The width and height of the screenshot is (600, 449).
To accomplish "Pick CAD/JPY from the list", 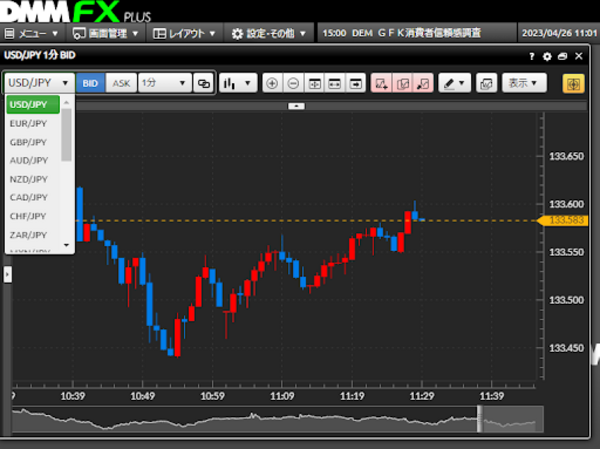I will tap(33, 198).
